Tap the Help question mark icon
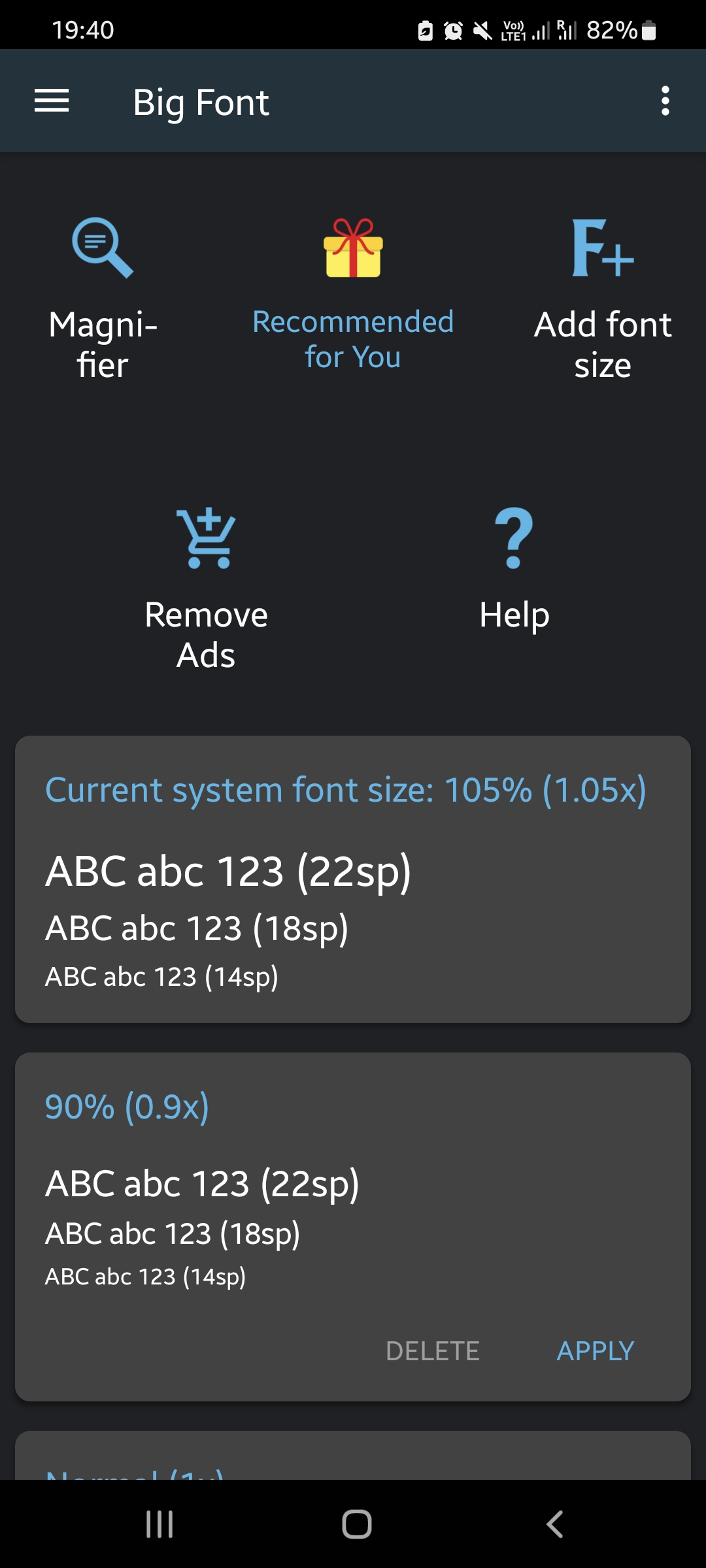The width and height of the screenshot is (706, 1568). pyautogui.click(x=514, y=538)
